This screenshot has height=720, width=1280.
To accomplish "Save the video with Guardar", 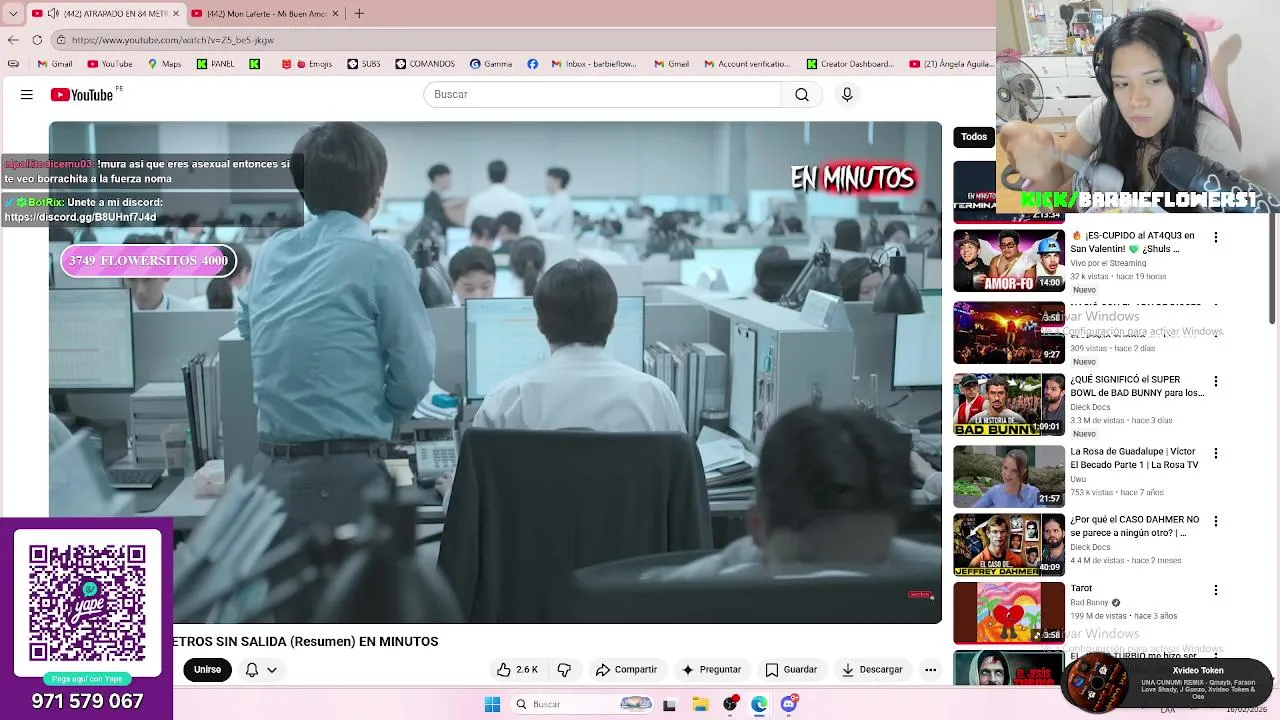I will pyautogui.click(x=791, y=669).
